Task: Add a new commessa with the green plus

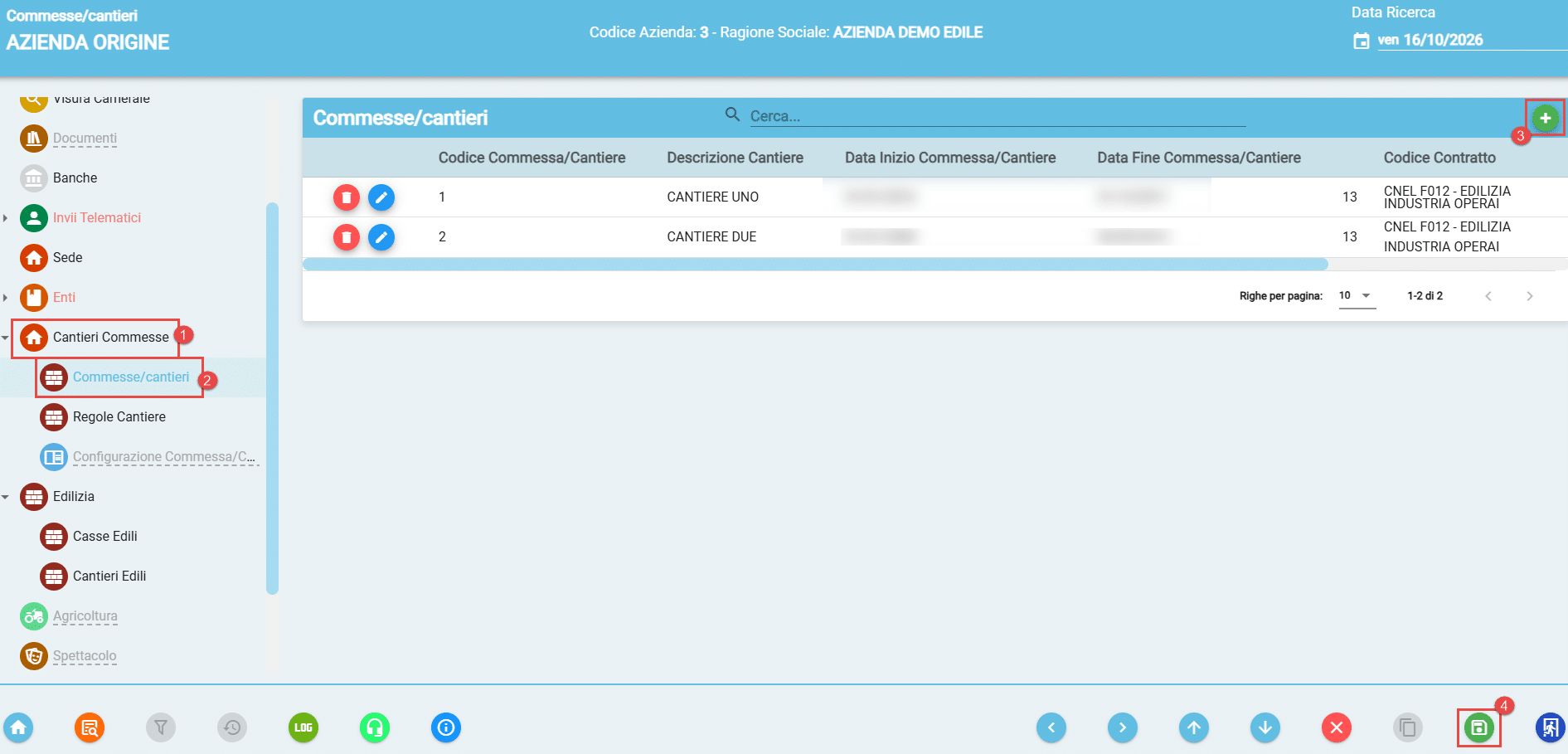Action: tap(1545, 118)
